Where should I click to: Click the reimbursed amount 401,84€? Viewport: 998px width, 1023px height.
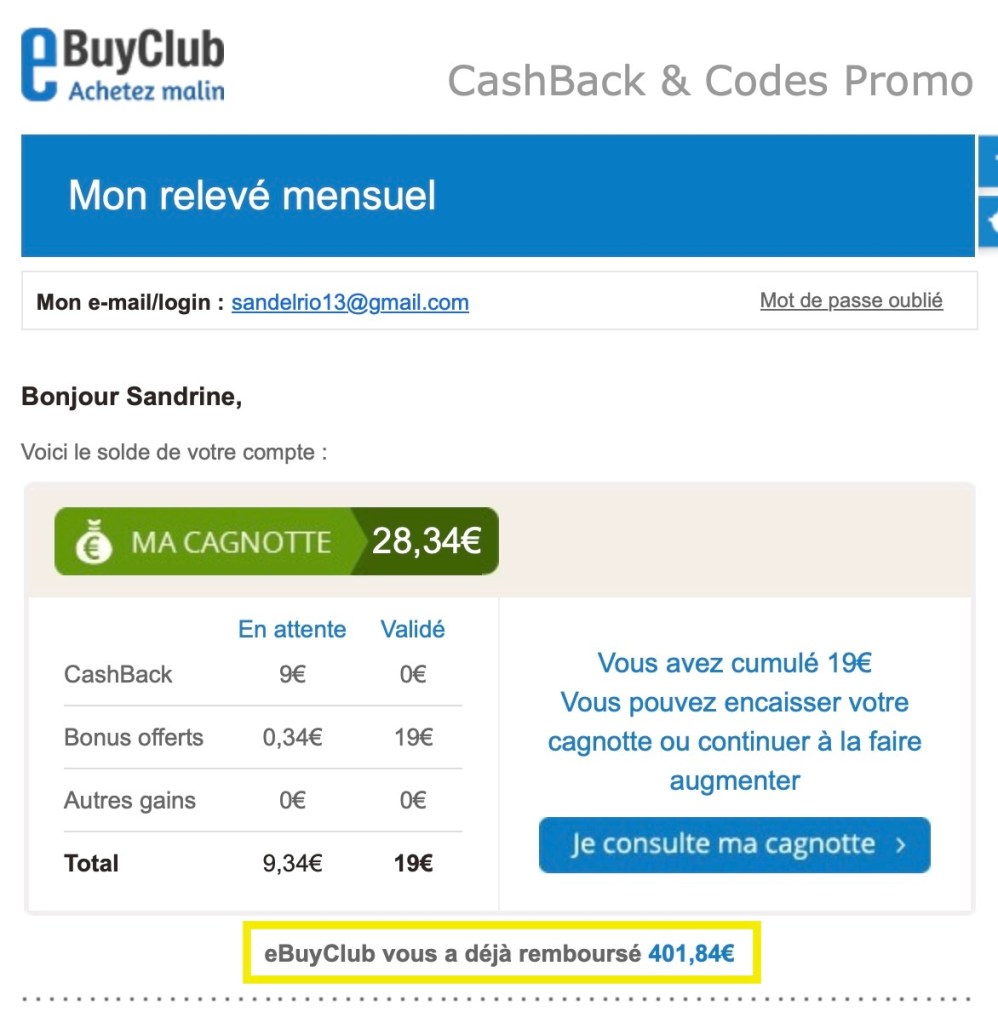[x=691, y=953]
